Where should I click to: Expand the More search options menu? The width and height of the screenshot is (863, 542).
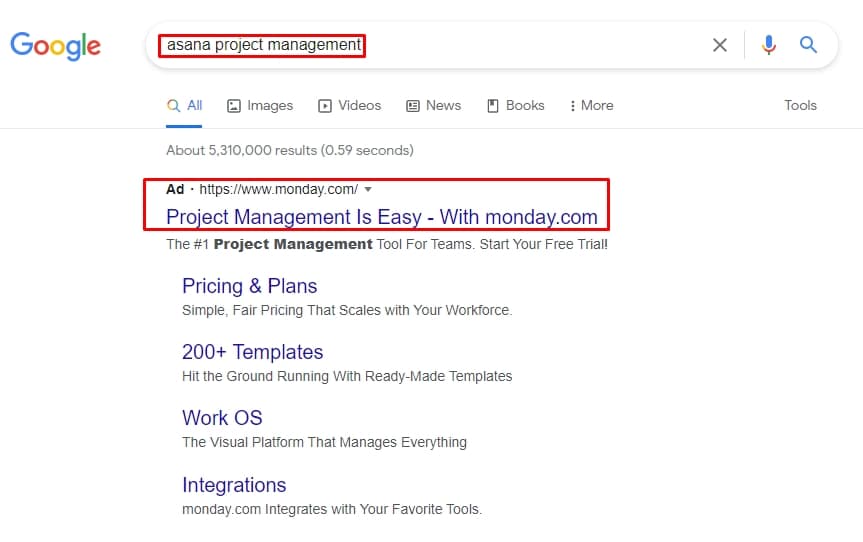[x=591, y=106]
